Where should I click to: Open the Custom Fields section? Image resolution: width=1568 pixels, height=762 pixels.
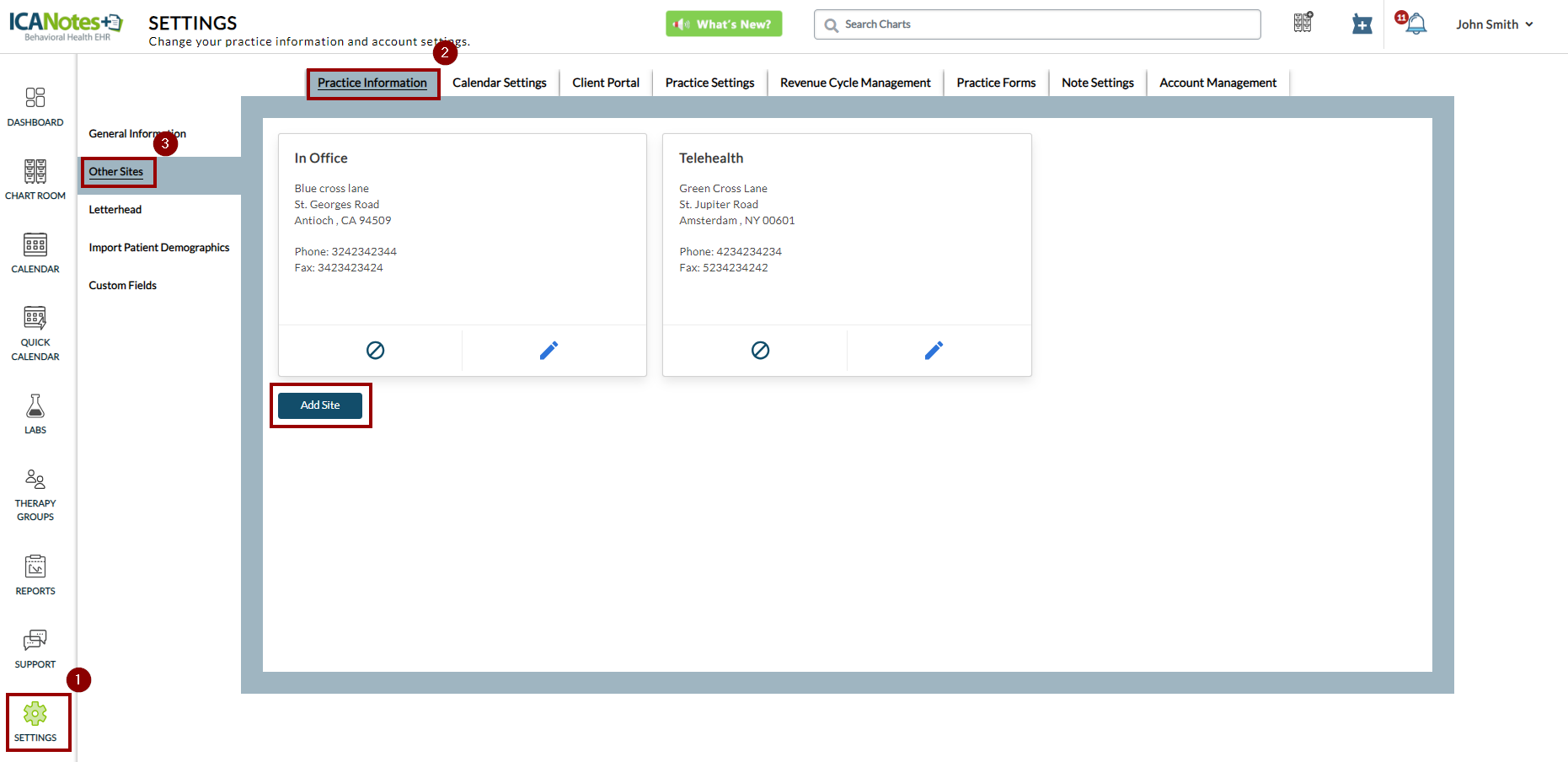pyautogui.click(x=123, y=286)
